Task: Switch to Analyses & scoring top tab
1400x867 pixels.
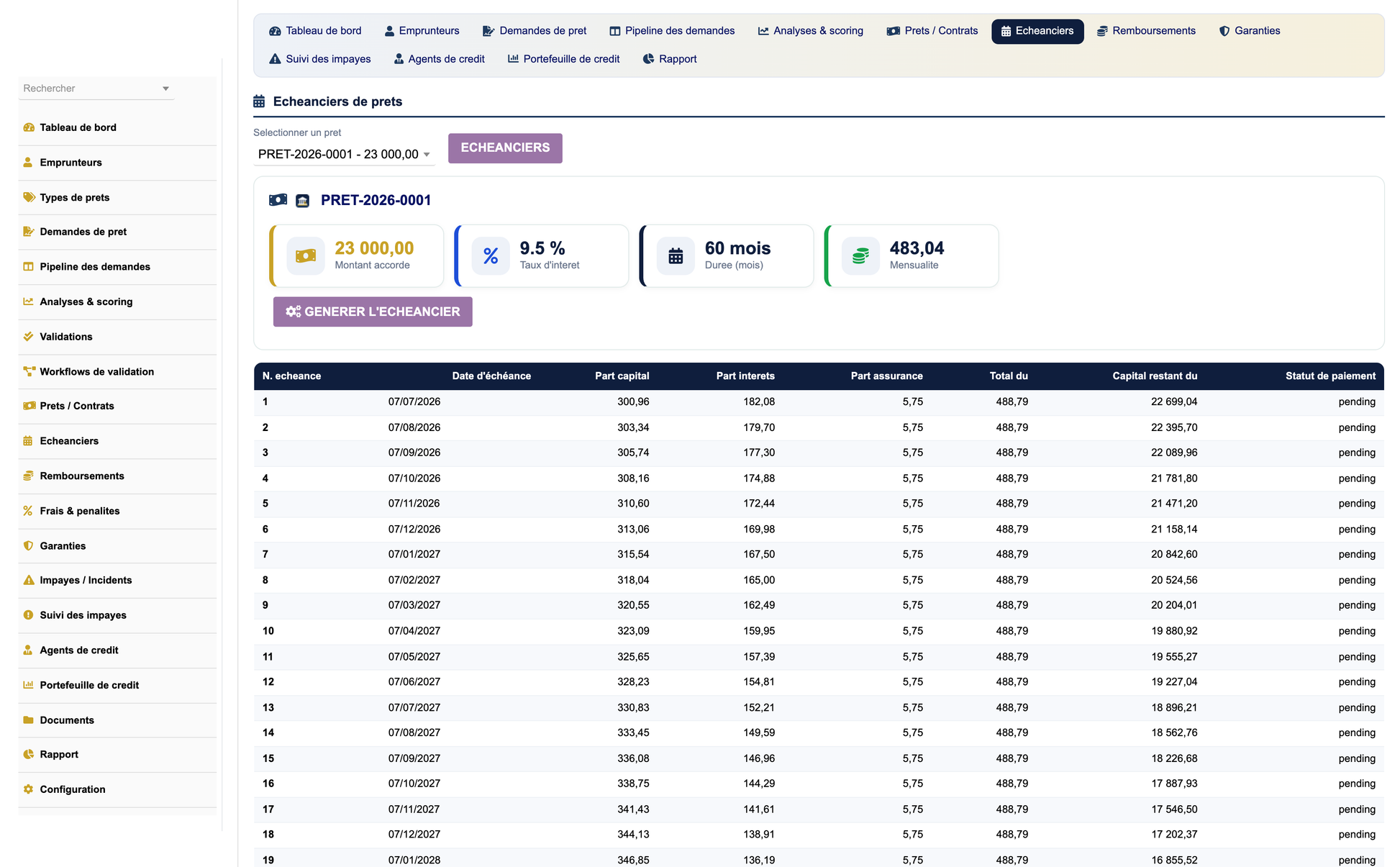Action: (810, 31)
